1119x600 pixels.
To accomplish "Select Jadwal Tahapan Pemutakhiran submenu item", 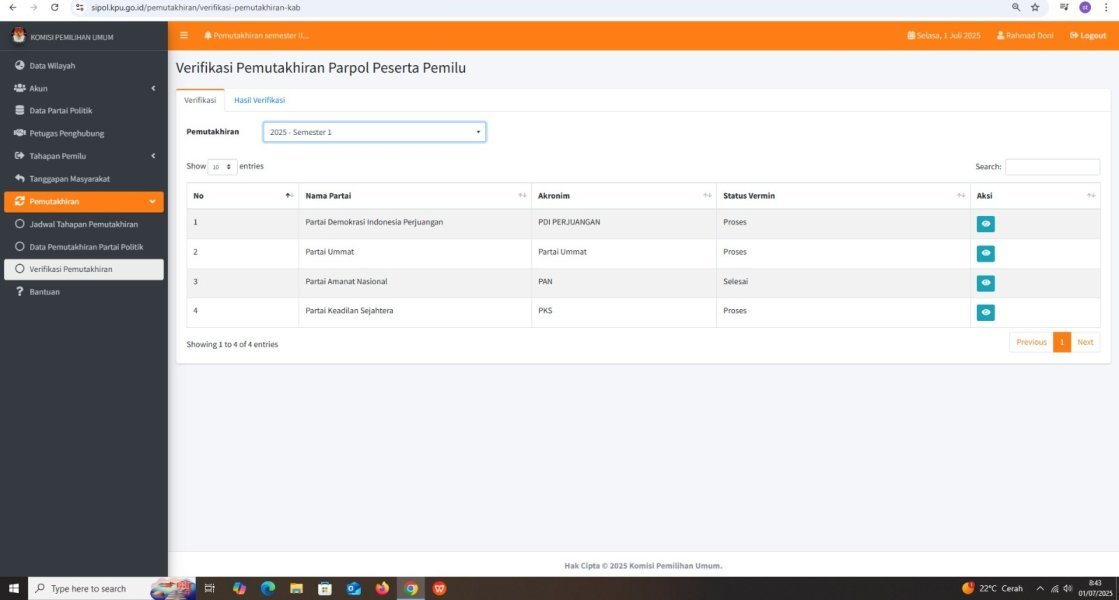I will pyautogui.click(x=83, y=224).
